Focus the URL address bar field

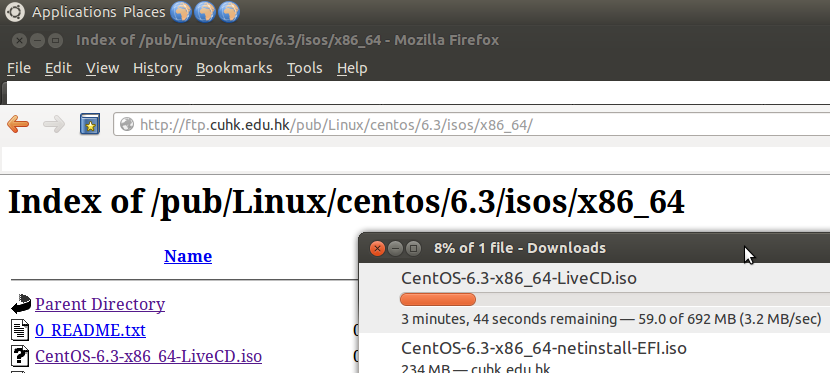point(471,124)
